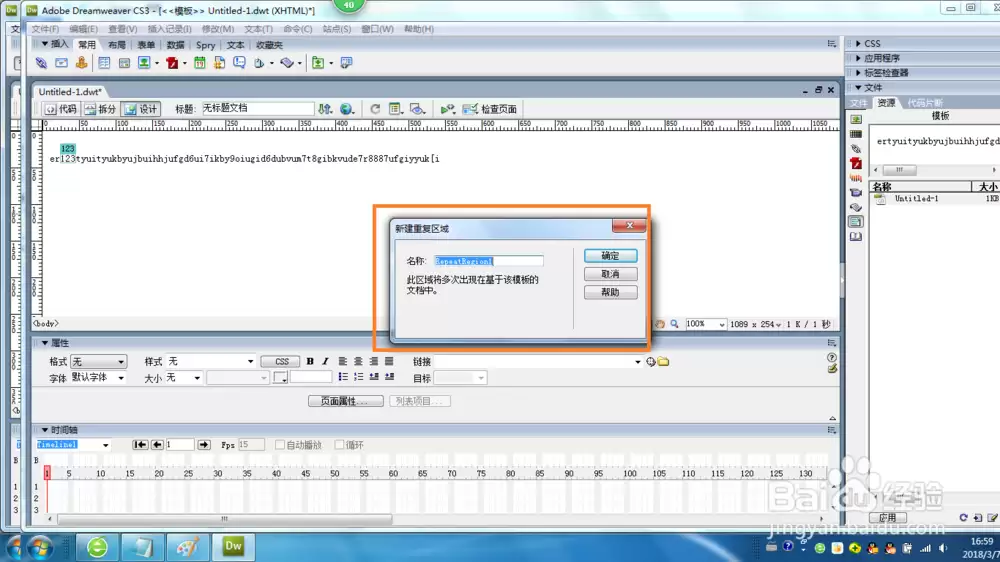This screenshot has height=562, width=1000.
Task: Open the 样式 style dropdown
Action: (x=210, y=362)
